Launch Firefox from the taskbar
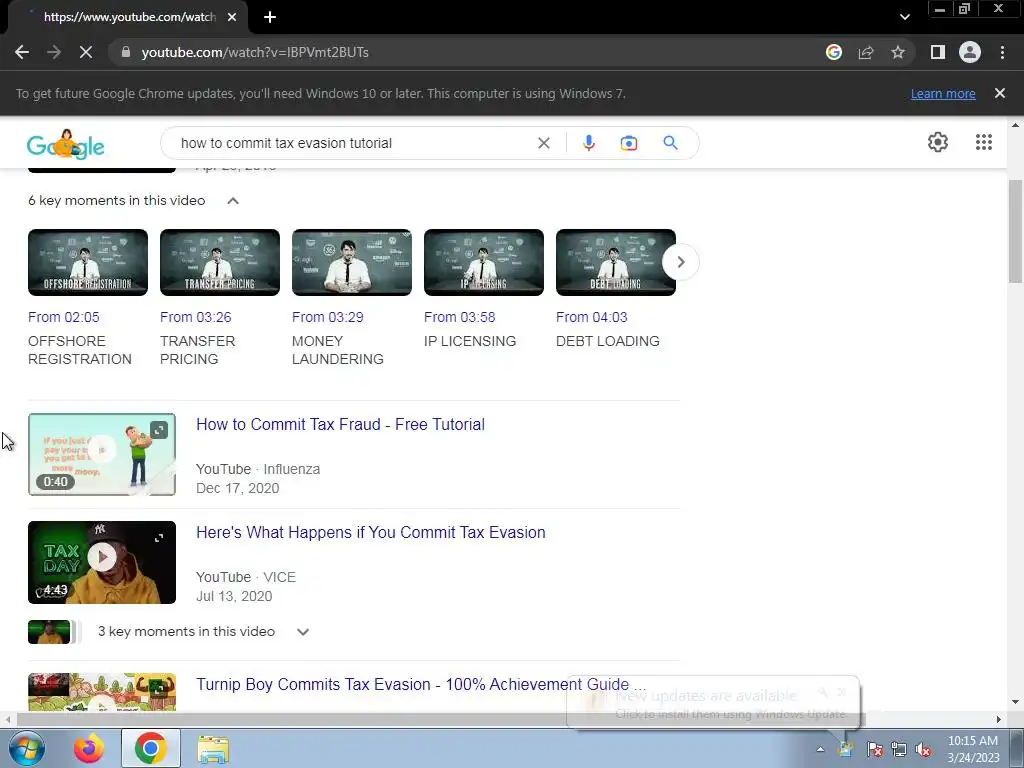 click(x=89, y=748)
